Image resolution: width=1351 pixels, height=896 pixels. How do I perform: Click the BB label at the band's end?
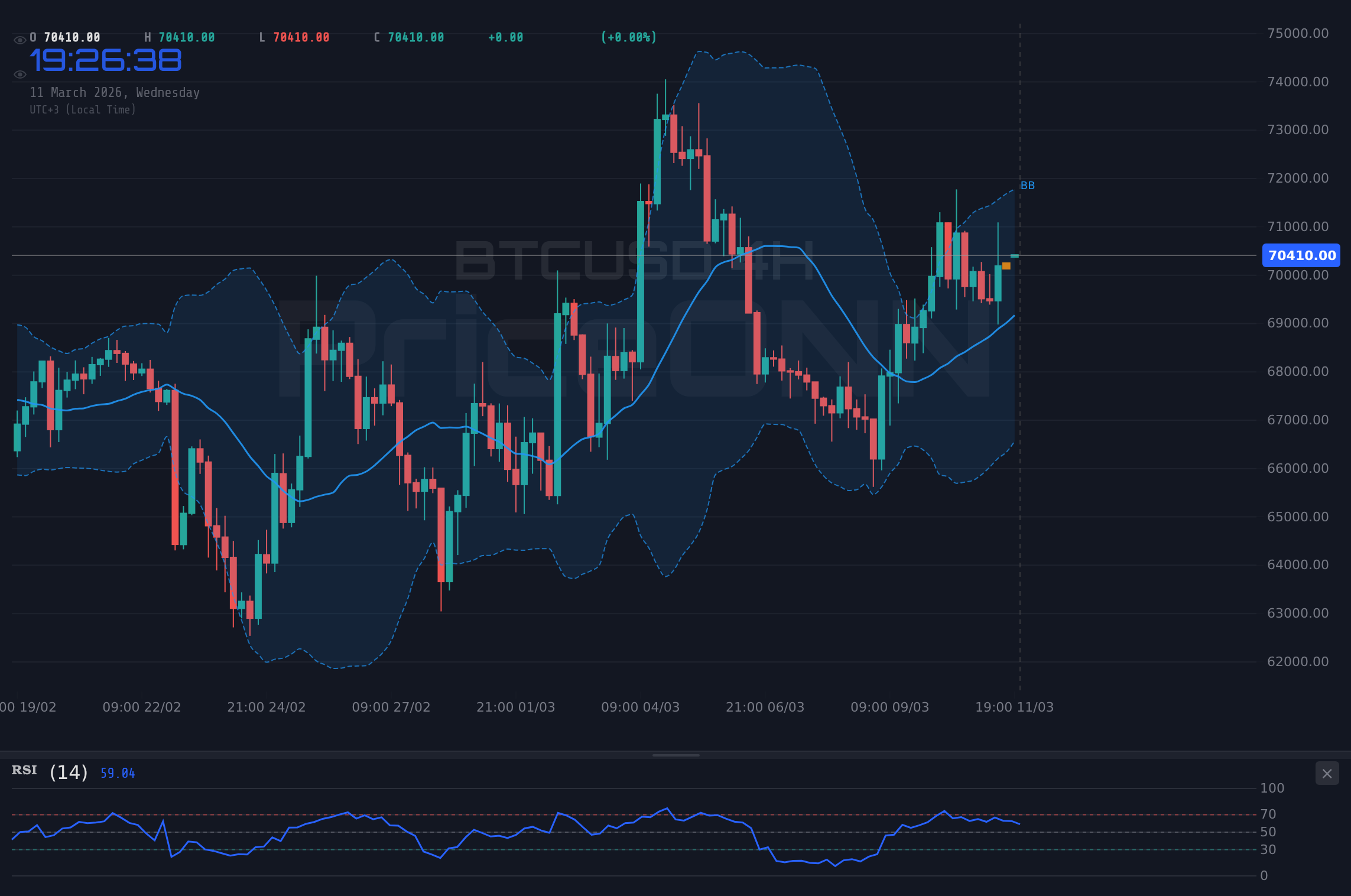[x=1027, y=186]
